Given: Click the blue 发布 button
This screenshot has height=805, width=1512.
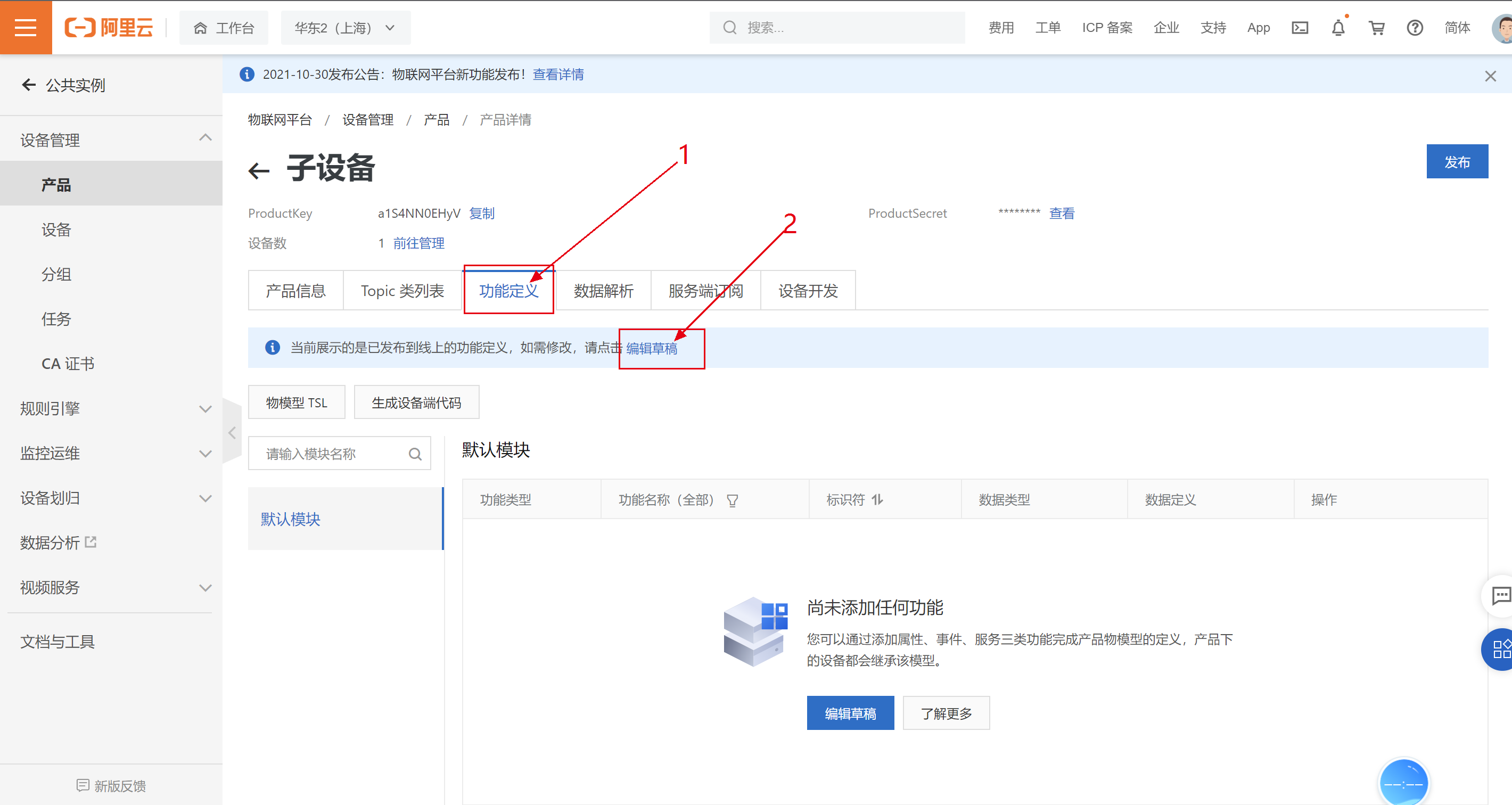Looking at the screenshot, I should click(1456, 161).
